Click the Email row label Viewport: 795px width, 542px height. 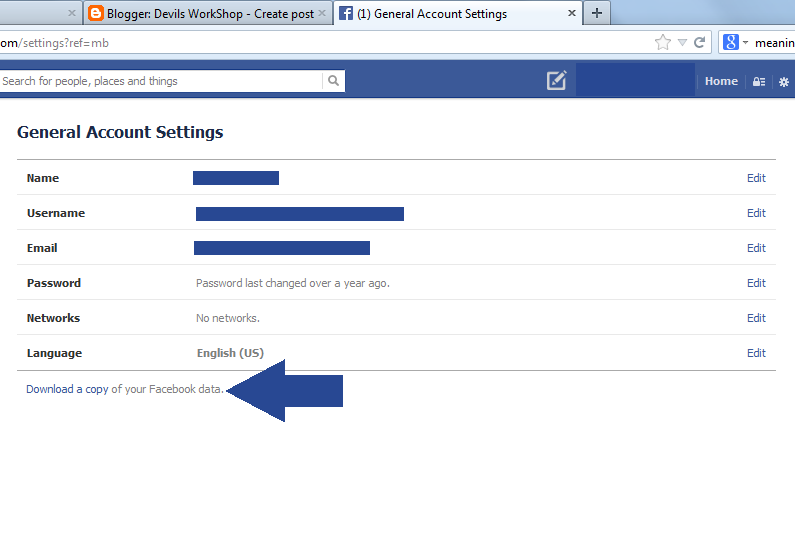coord(42,248)
